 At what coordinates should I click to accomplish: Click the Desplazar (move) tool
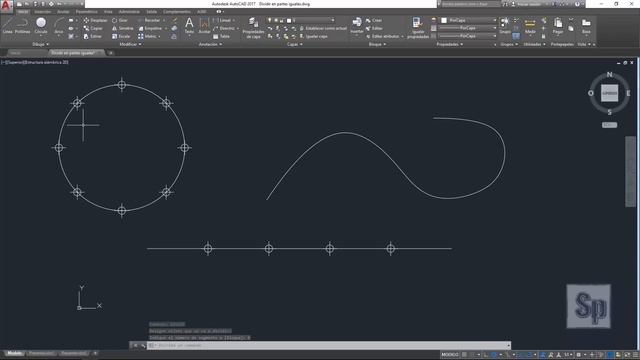[95, 20]
